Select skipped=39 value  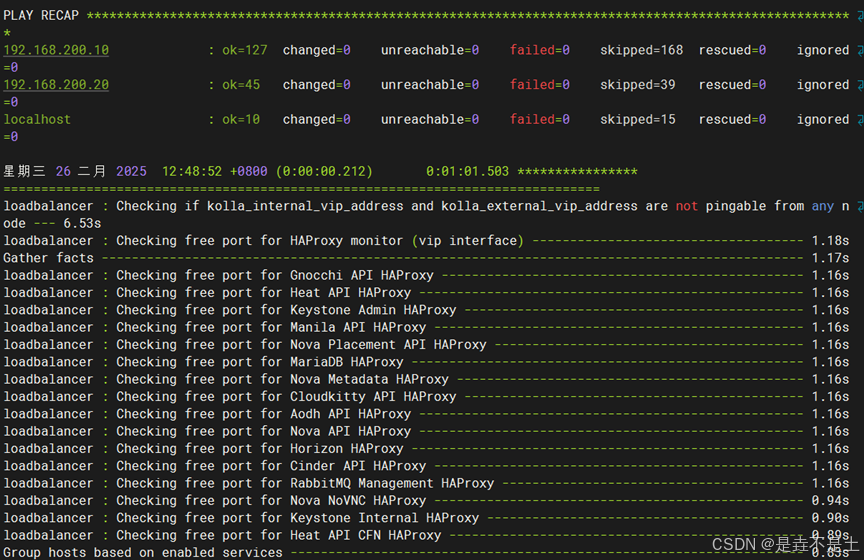click(638, 85)
